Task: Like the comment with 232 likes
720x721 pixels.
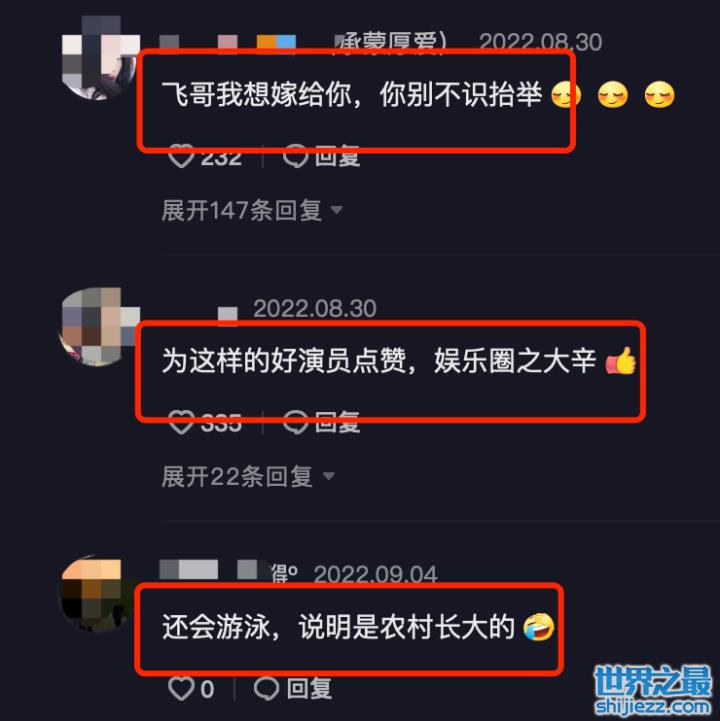Action: click(181, 156)
